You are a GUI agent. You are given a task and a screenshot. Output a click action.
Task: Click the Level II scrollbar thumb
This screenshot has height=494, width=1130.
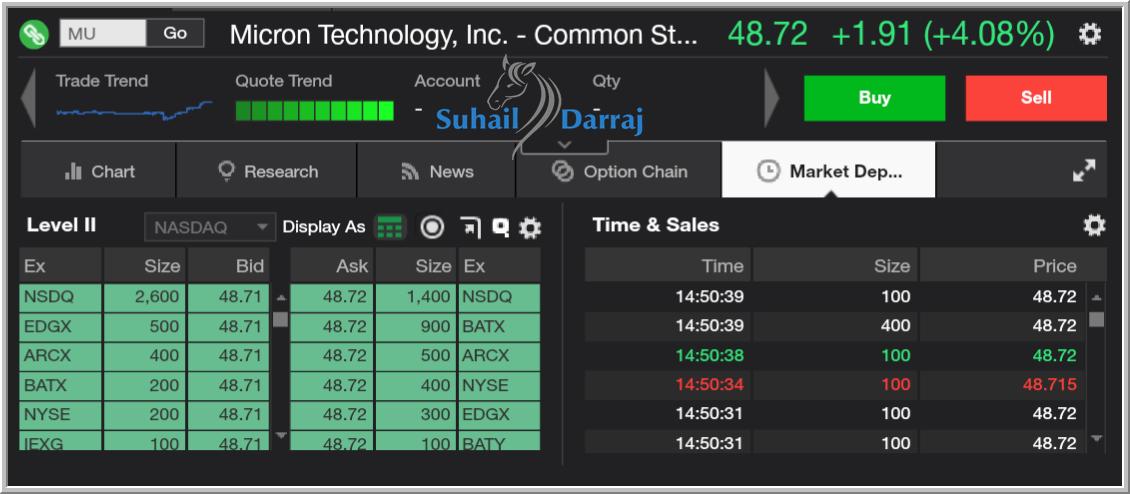[280, 319]
